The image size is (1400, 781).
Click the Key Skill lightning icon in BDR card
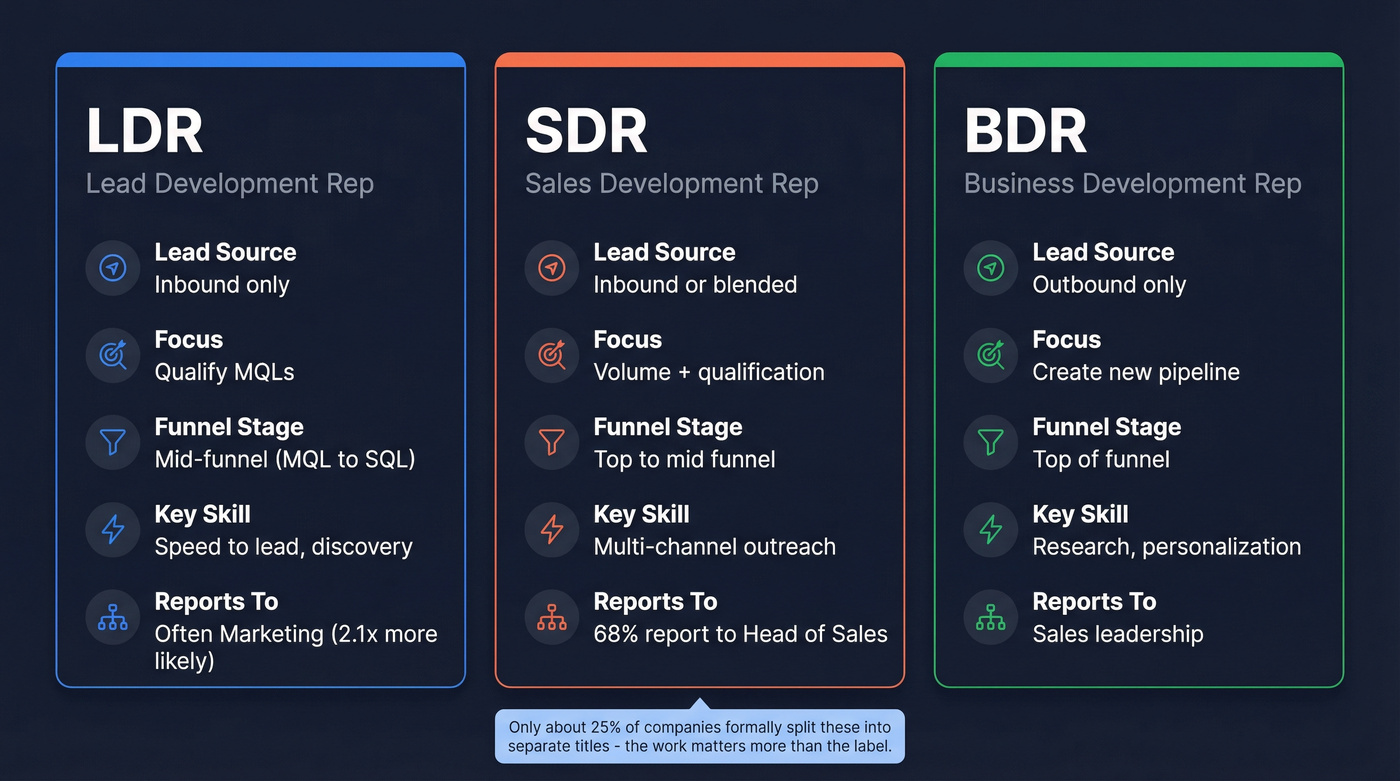[990, 530]
